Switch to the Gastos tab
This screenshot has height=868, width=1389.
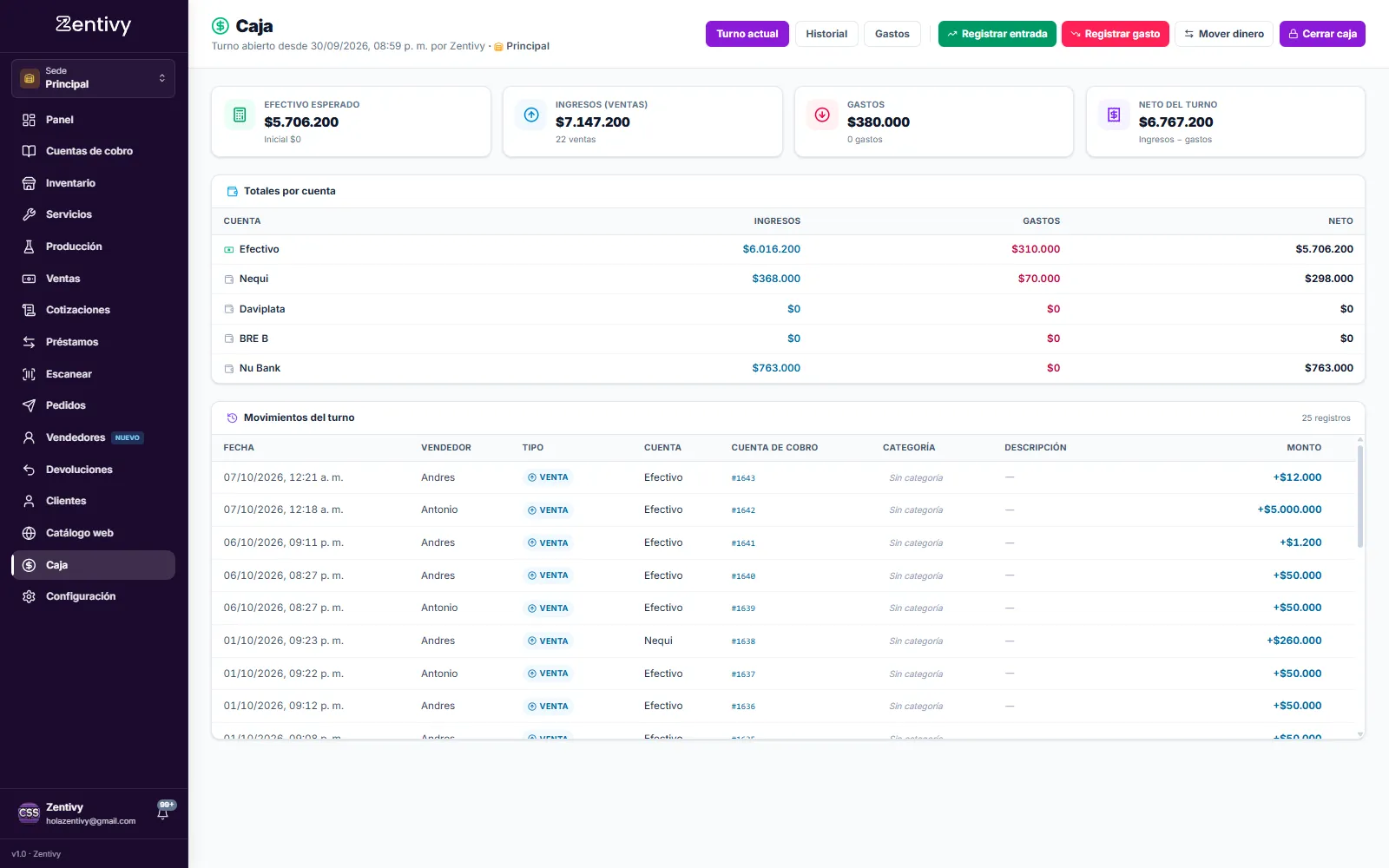click(892, 34)
